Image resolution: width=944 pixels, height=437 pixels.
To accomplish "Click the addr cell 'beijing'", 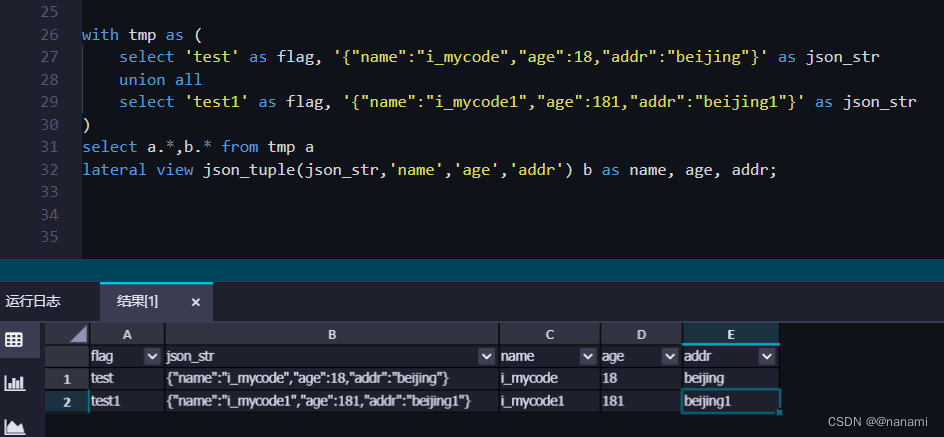I will coord(731,379).
